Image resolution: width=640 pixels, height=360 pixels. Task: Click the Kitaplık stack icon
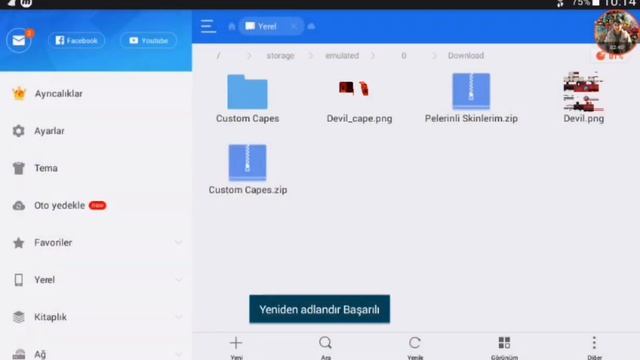[x=18, y=317]
